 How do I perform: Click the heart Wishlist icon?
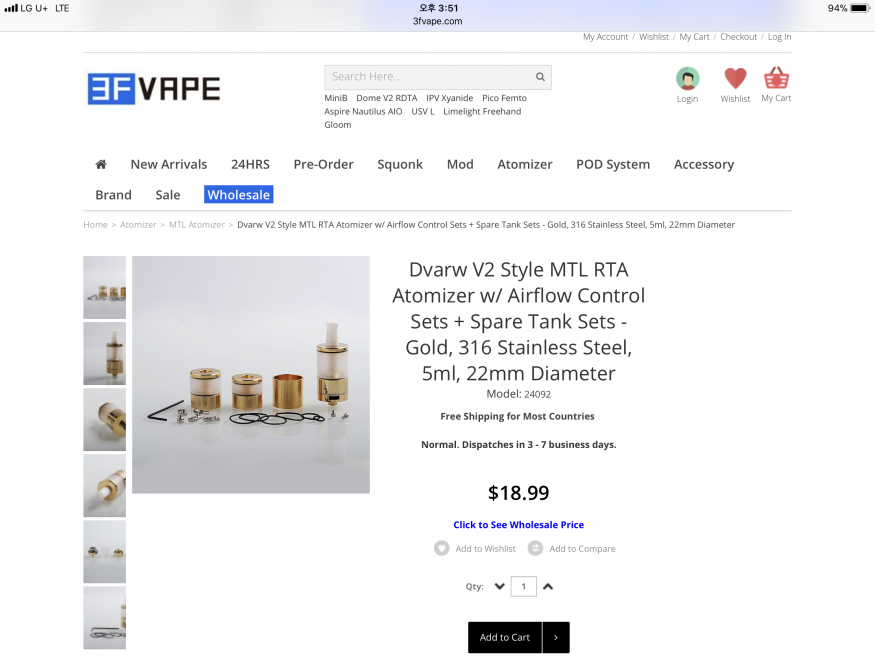pyautogui.click(x=735, y=79)
